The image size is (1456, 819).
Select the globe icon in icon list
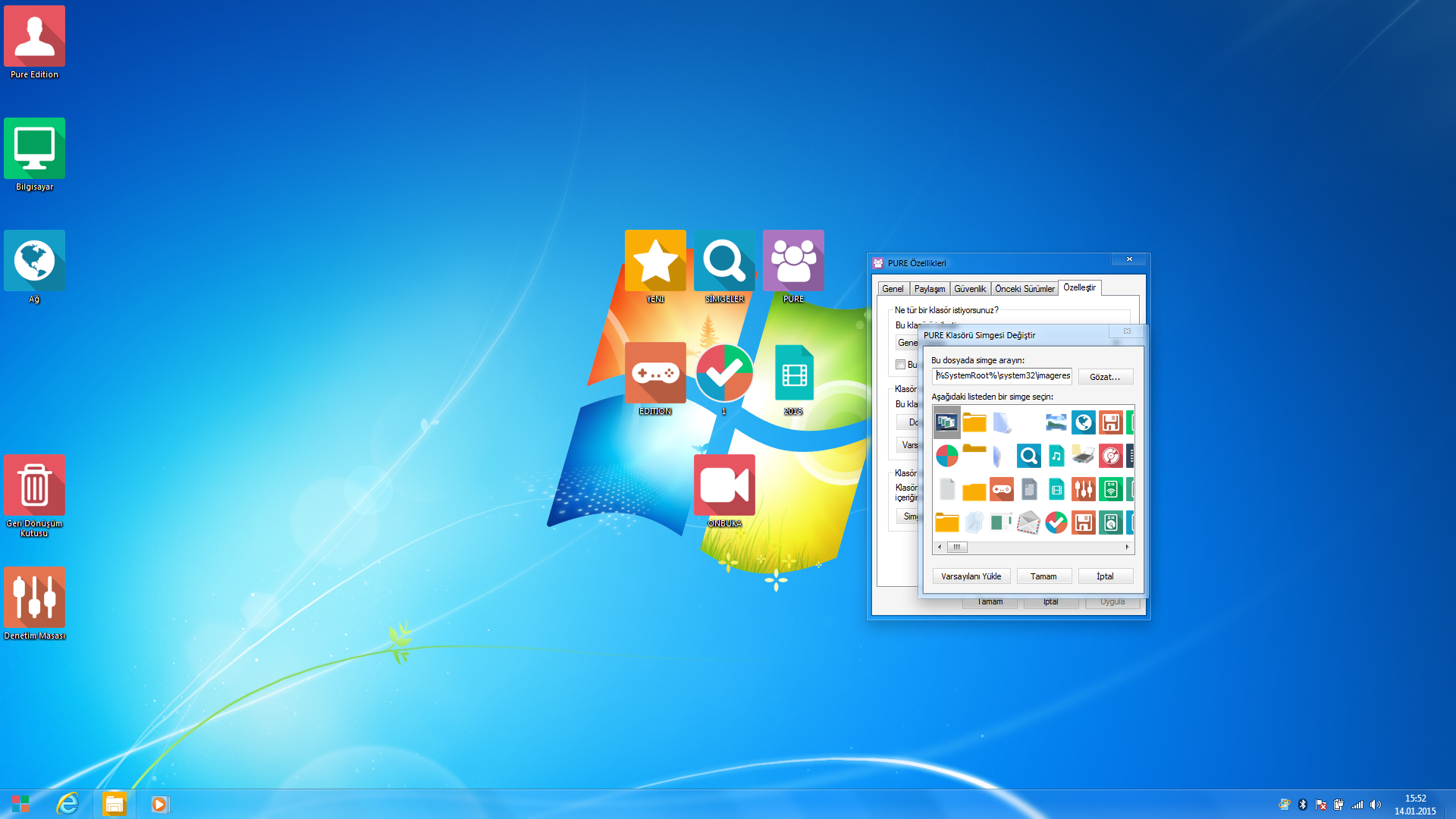pos(1084,422)
